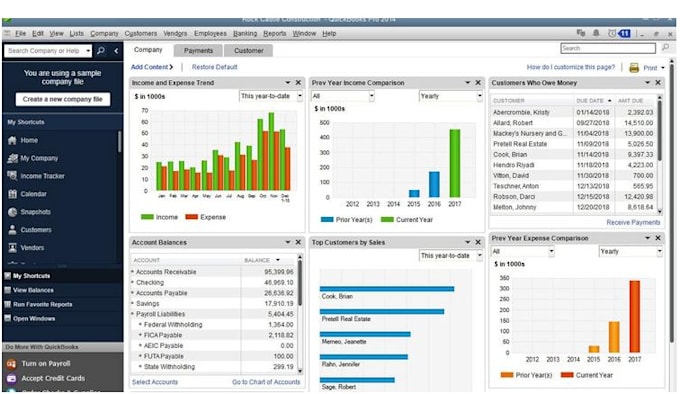Screen dimensions: 680x394
Task: Open the Account Balances panel options arrow
Action: pos(288,242)
